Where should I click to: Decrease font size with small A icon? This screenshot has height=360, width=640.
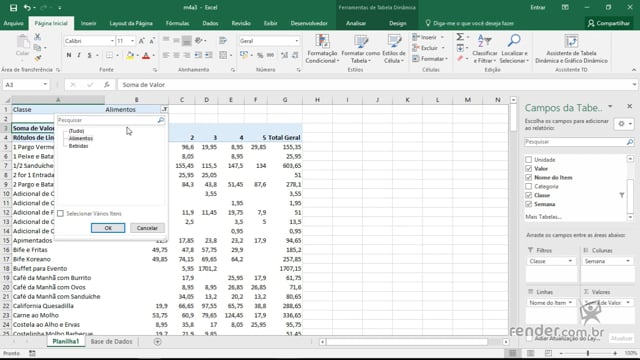151,41
